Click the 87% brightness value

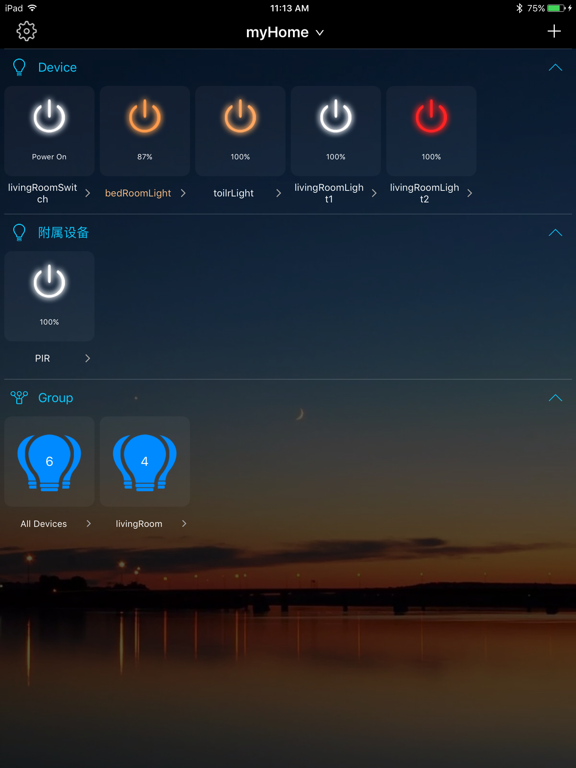144,157
